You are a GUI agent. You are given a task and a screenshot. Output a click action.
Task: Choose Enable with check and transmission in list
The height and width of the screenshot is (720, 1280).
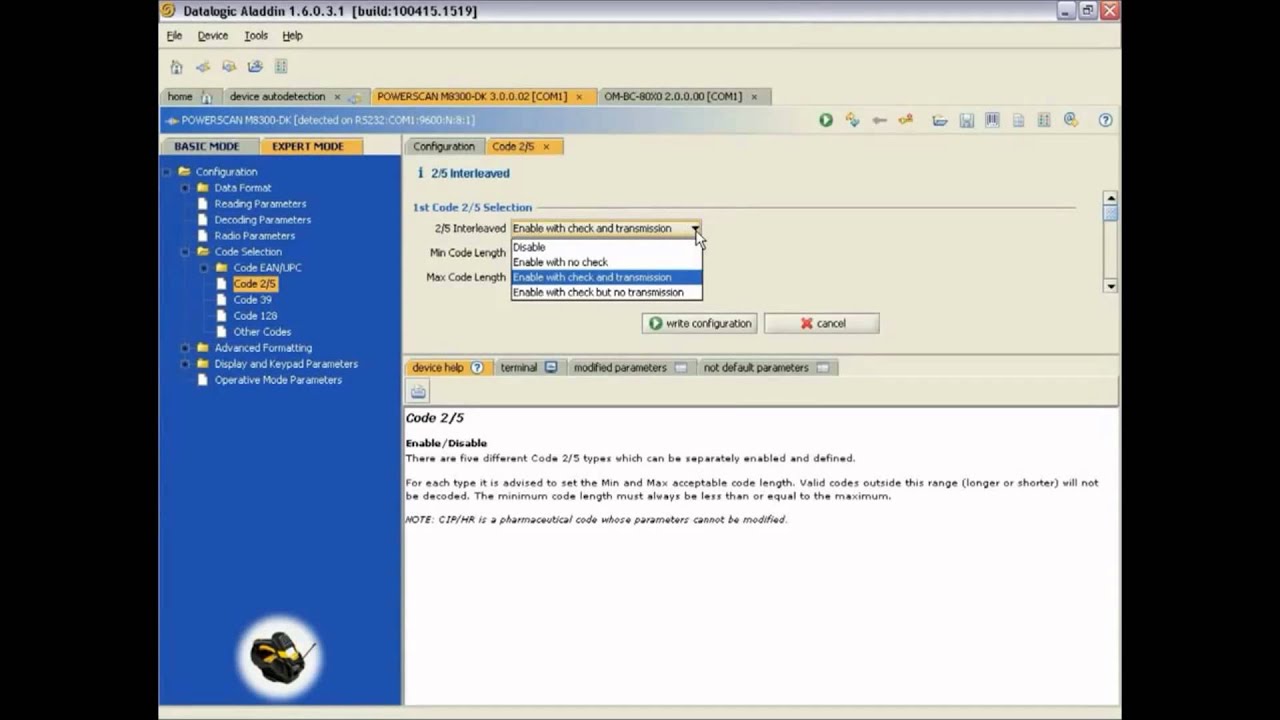click(x=606, y=277)
